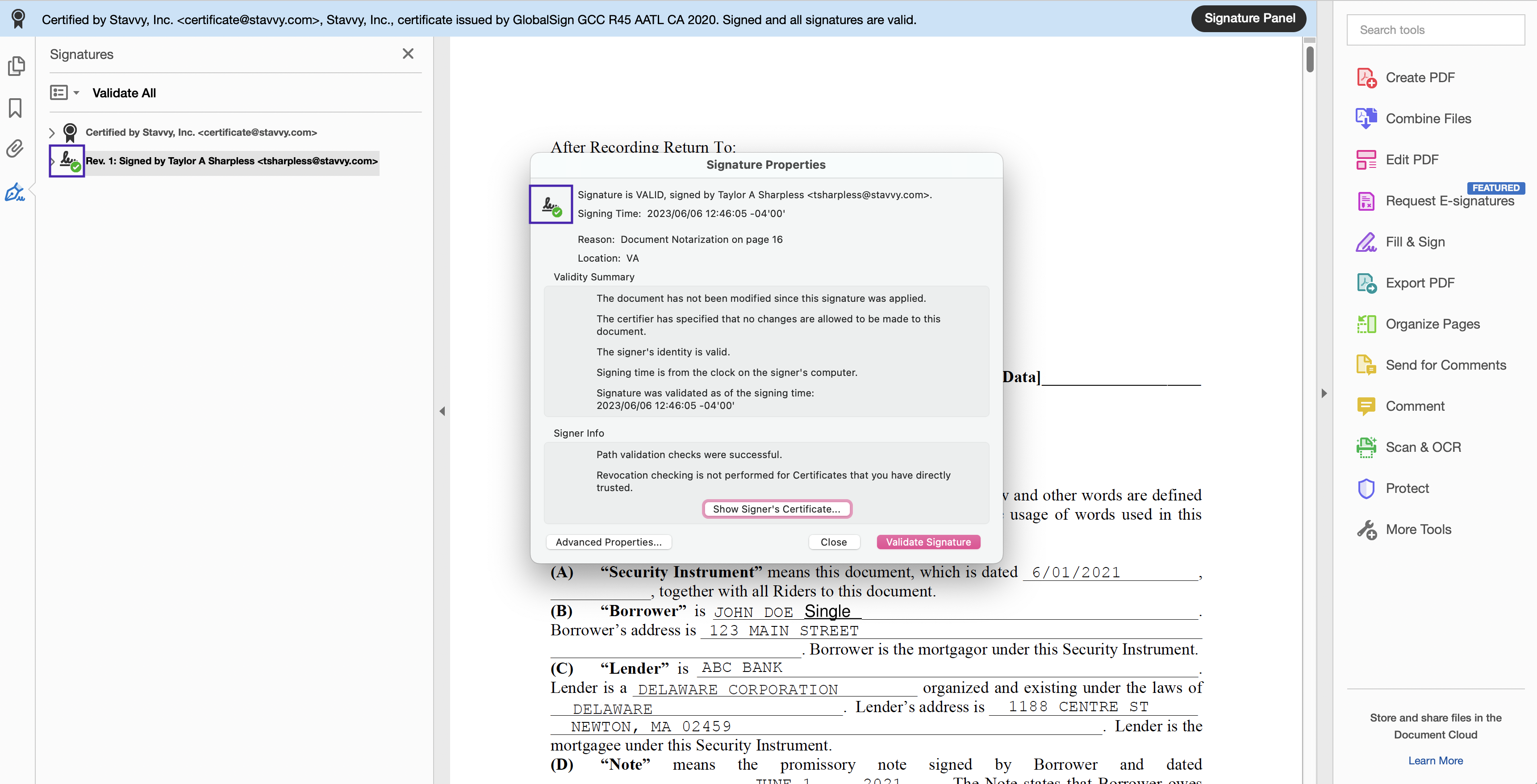This screenshot has width=1537, height=784.
Task: Click the Request E-signatures tool icon
Action: click(1366, 201)
